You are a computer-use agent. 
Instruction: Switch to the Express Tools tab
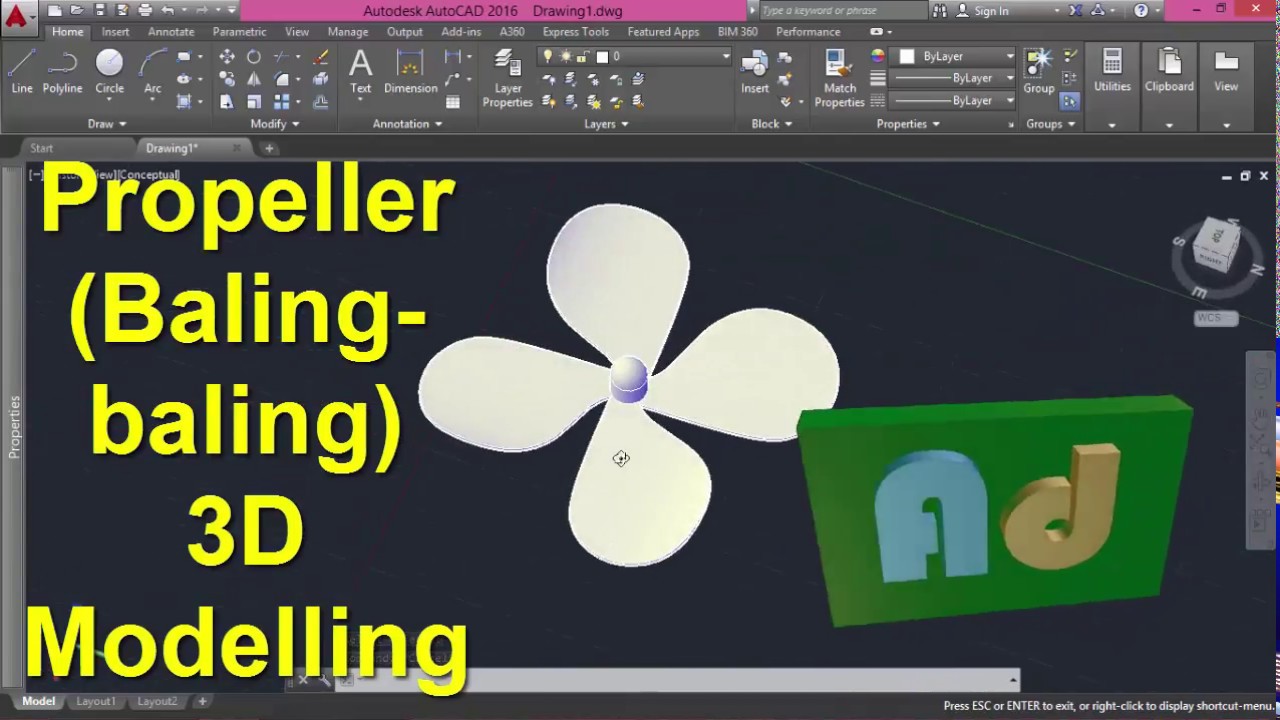point(576,32)
